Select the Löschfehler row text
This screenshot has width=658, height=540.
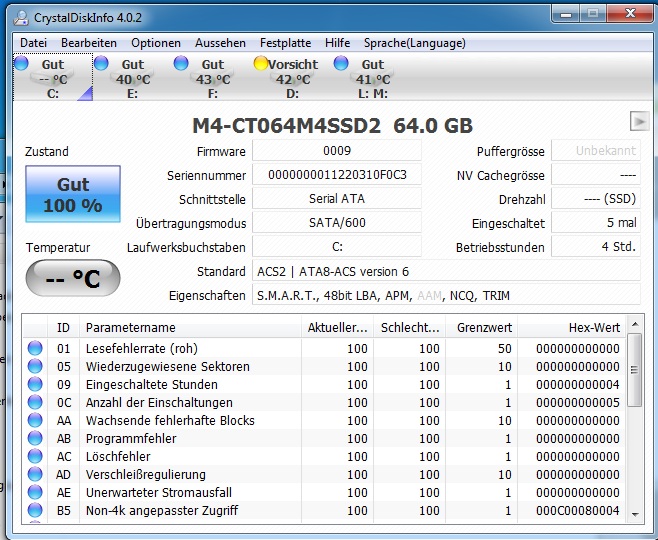tap(118, 457)
